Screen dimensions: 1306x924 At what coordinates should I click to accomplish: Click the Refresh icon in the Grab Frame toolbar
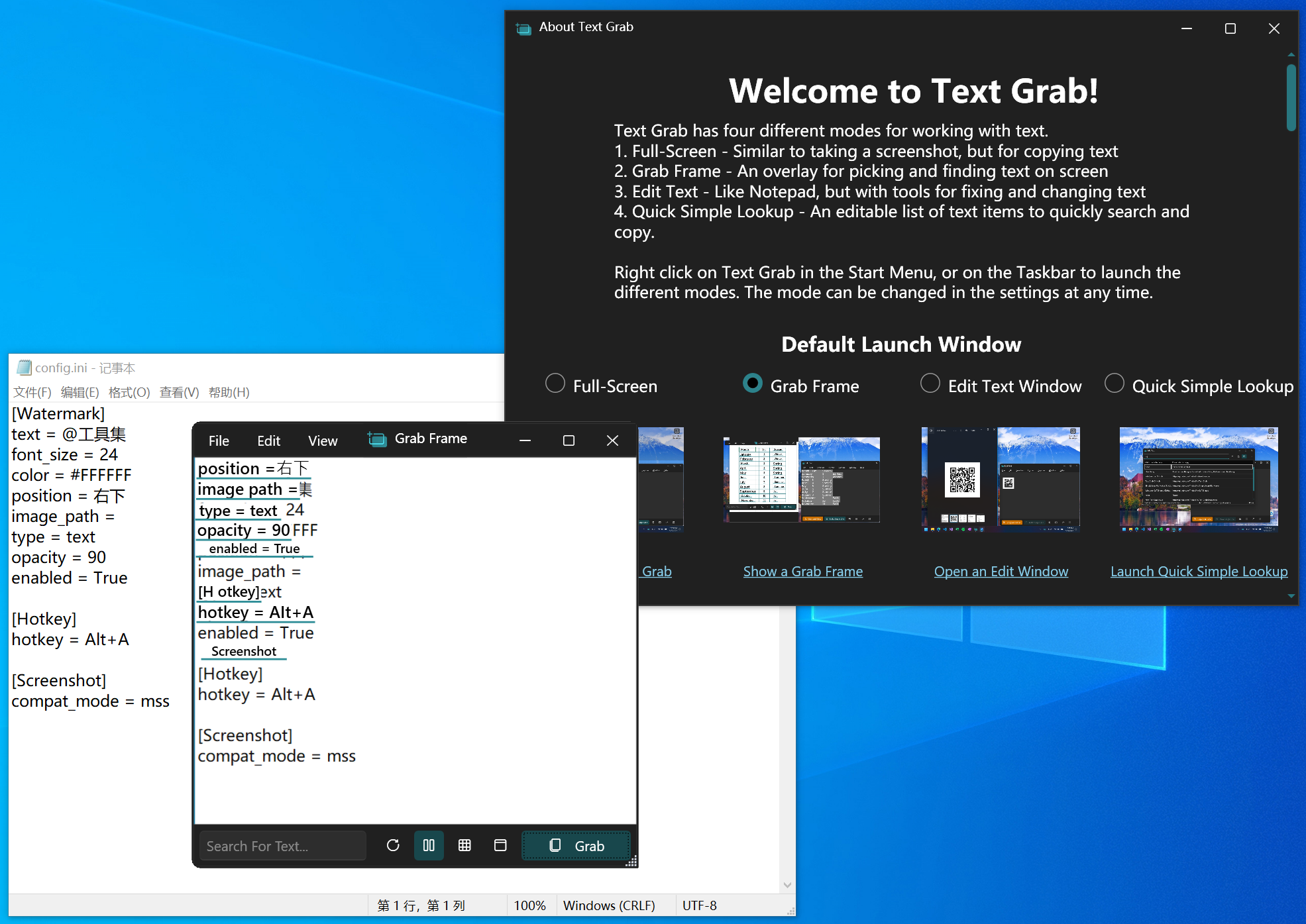tap(394, 845)
